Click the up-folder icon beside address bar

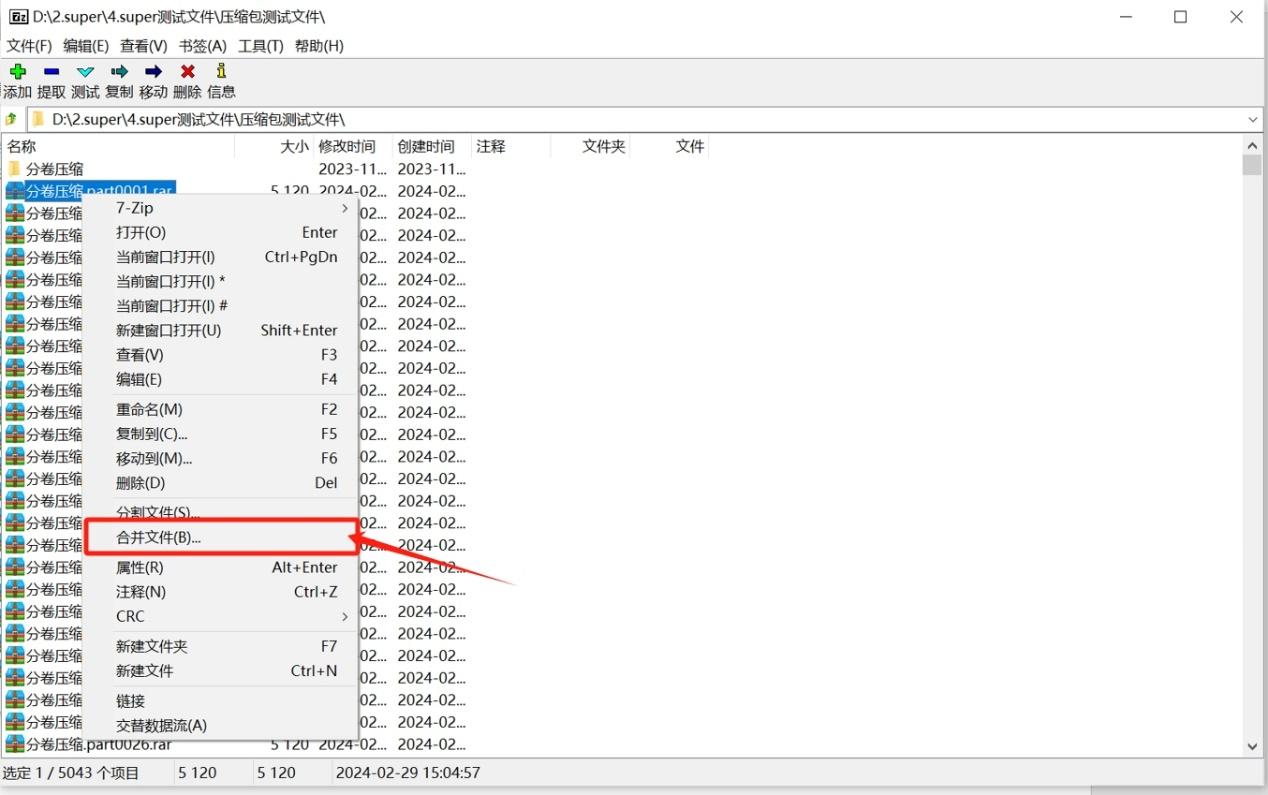[11, 119]
